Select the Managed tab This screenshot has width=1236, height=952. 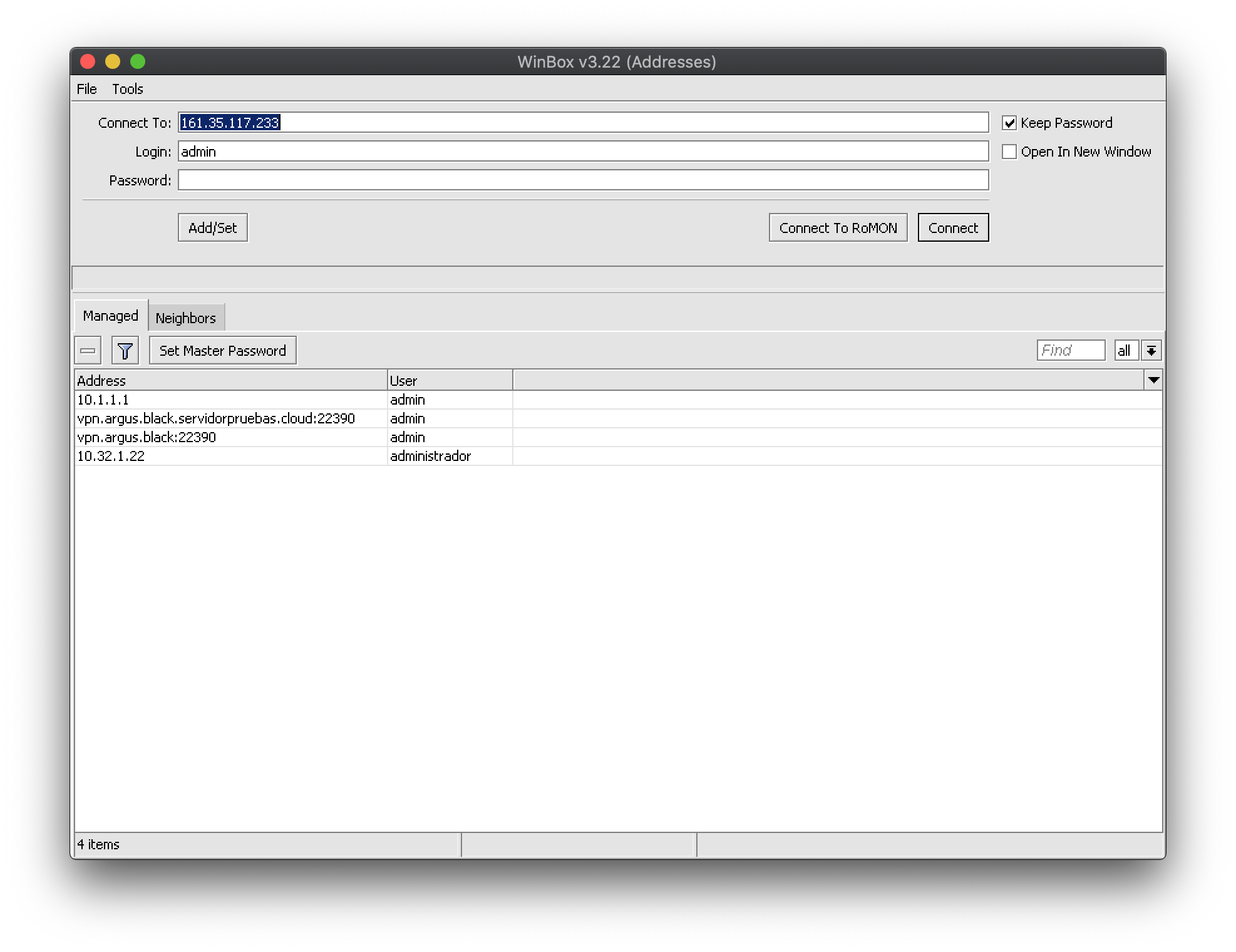pos(111,316)
